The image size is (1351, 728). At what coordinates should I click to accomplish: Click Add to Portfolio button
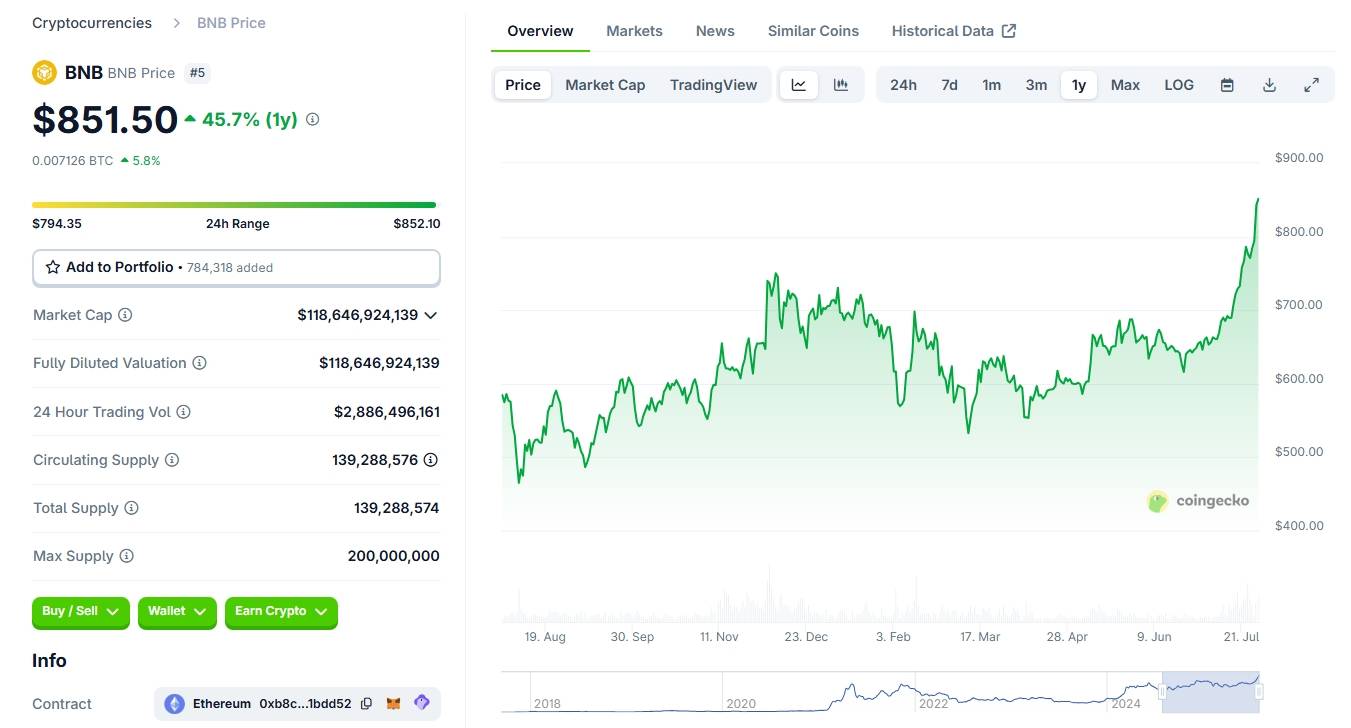coord(236,268)
